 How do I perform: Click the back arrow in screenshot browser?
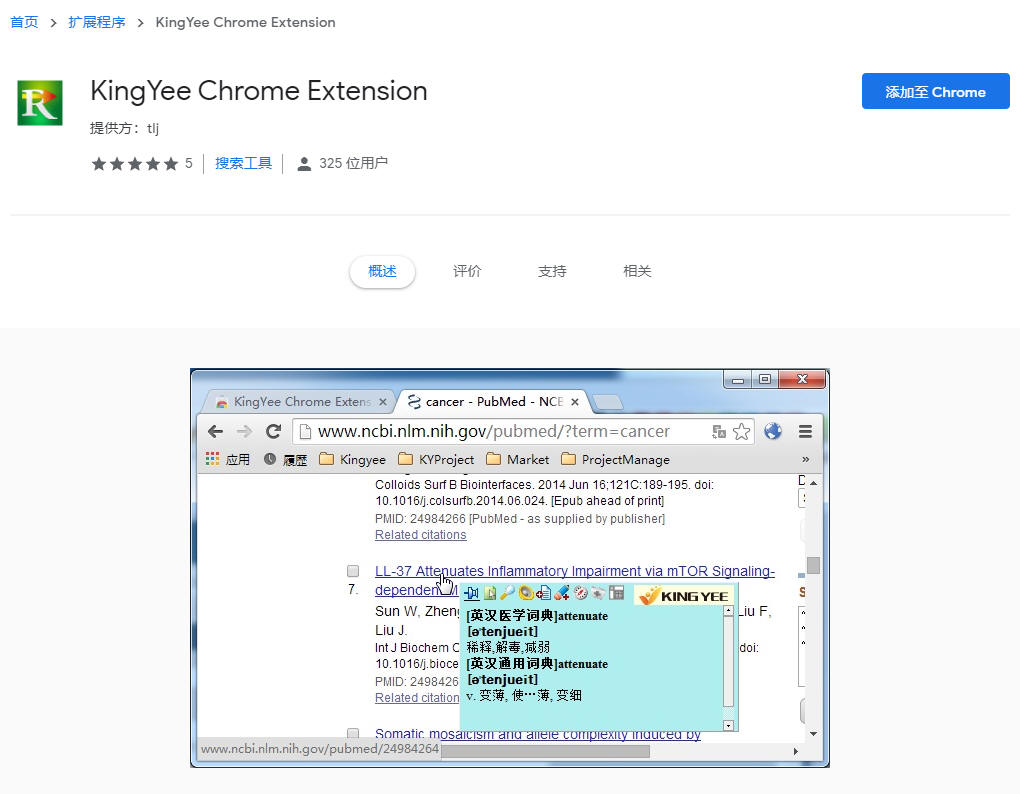click(x=215, y=432)
